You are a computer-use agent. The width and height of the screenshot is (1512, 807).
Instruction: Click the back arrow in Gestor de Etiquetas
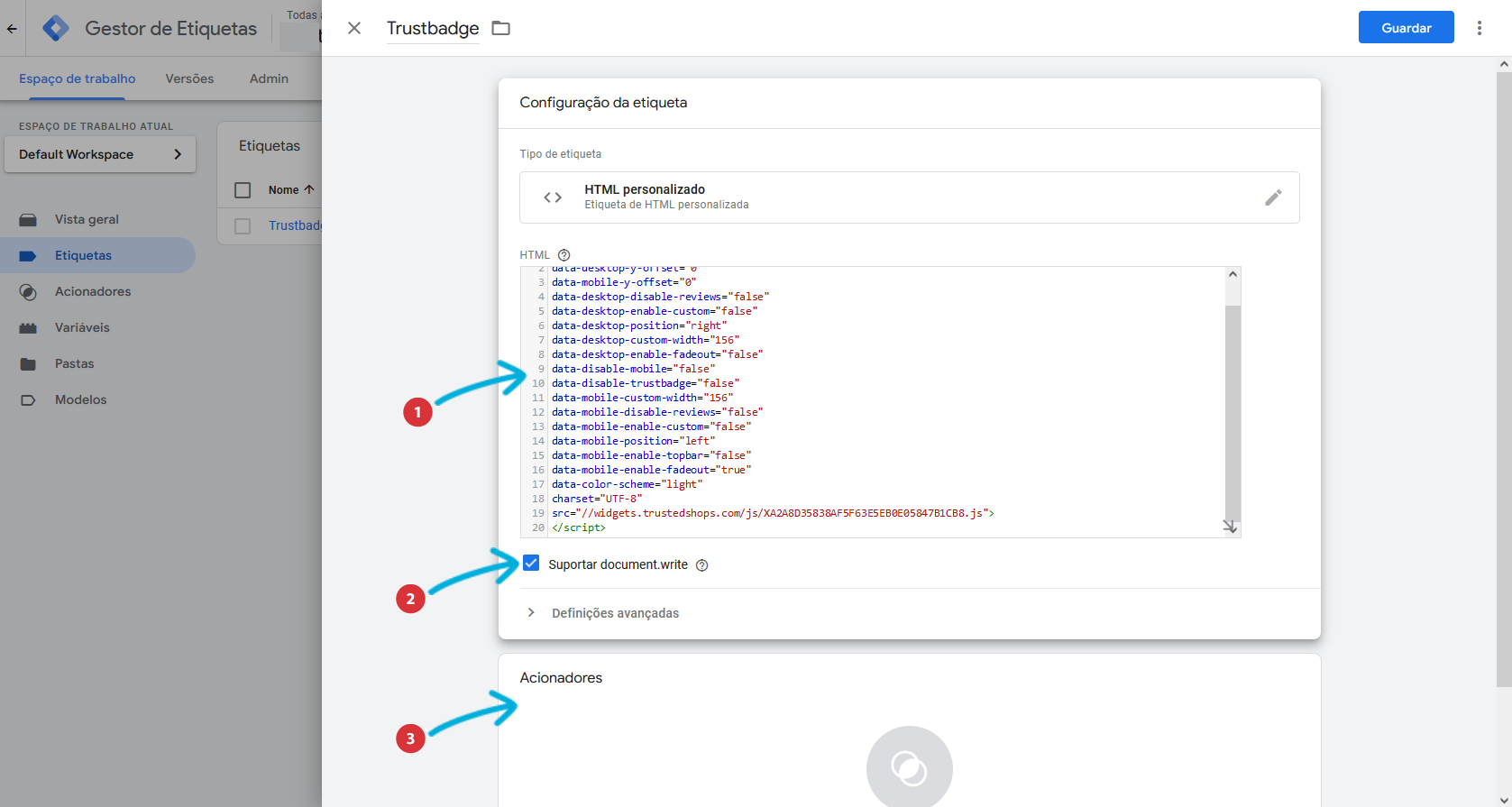(12, 28)
